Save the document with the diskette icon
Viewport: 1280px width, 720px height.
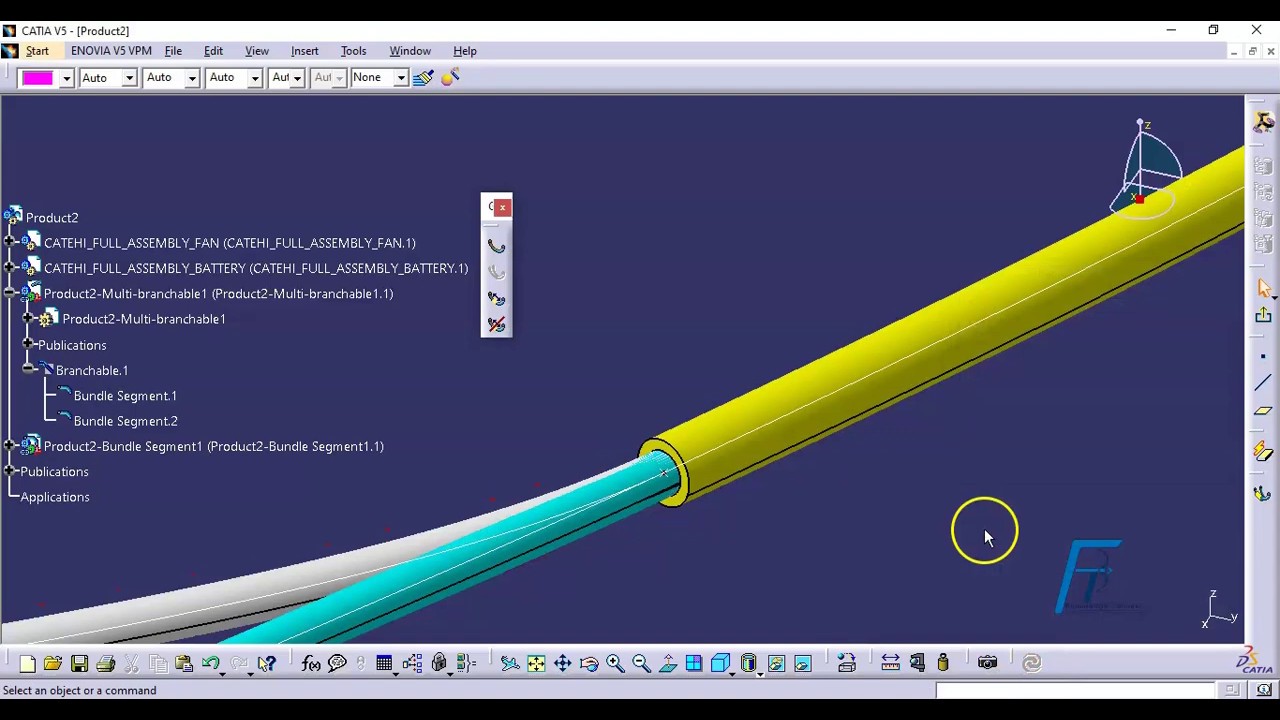click(79, 663)
